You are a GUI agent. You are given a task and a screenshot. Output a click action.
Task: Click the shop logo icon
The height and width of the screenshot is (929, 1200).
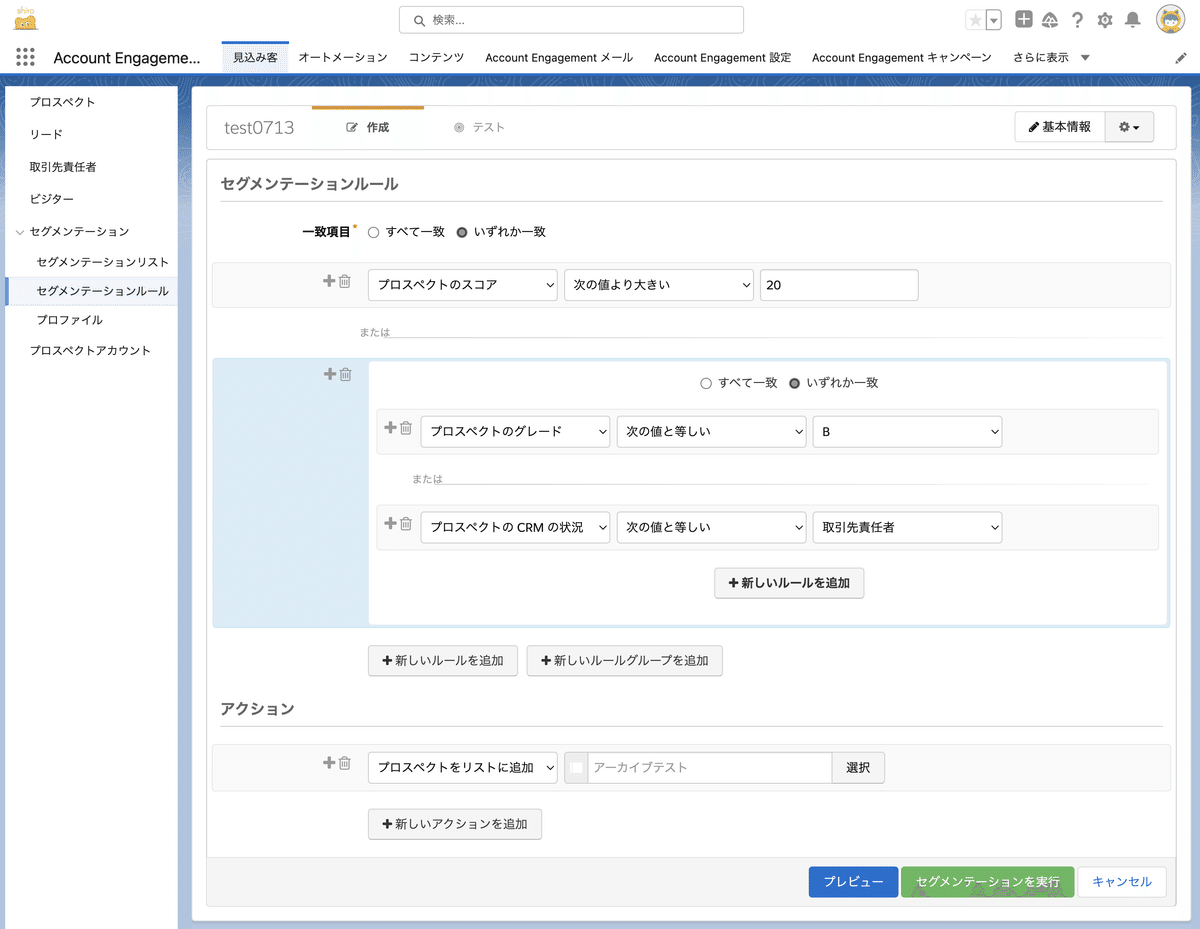26,19
